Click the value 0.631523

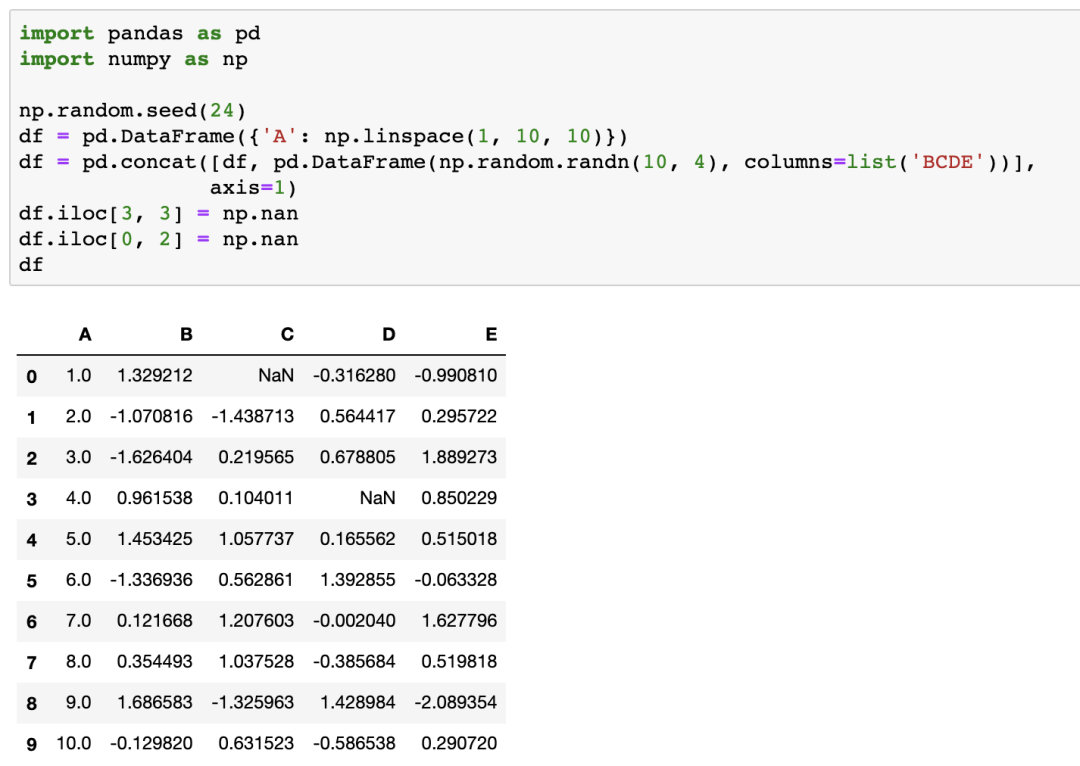click(256, 743)
